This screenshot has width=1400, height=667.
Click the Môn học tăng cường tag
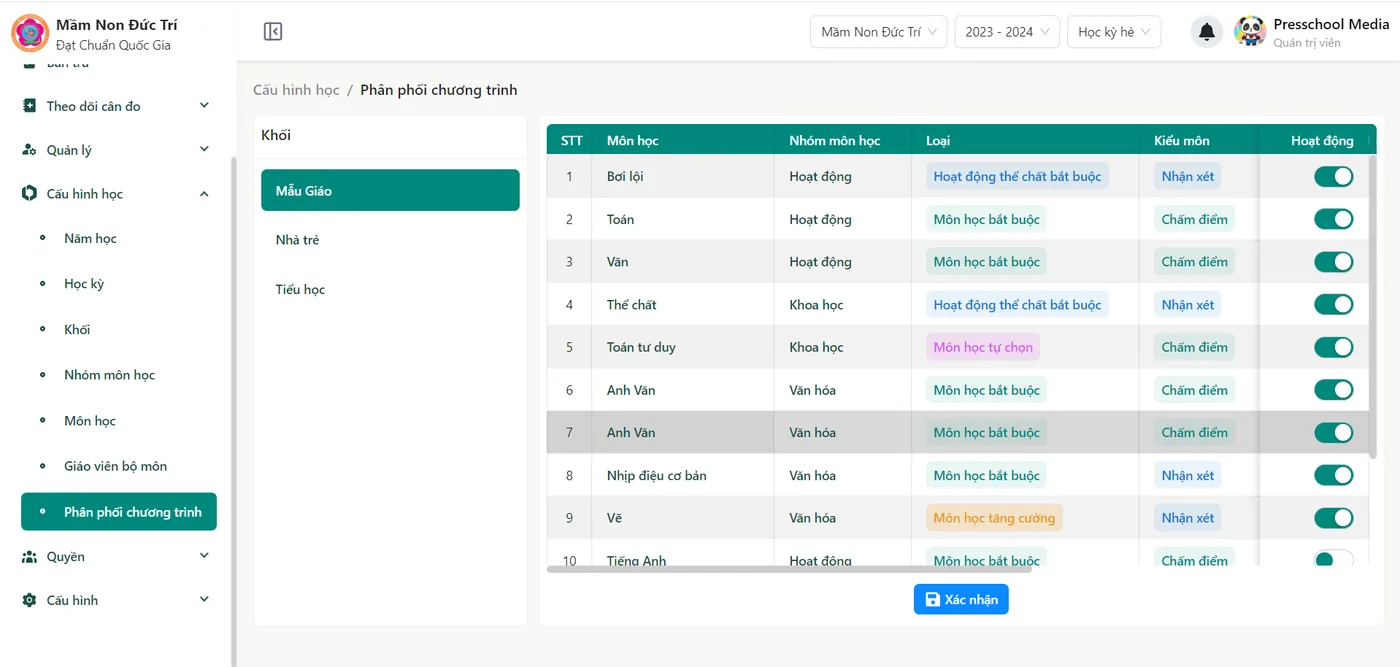[x=994, y=518]
